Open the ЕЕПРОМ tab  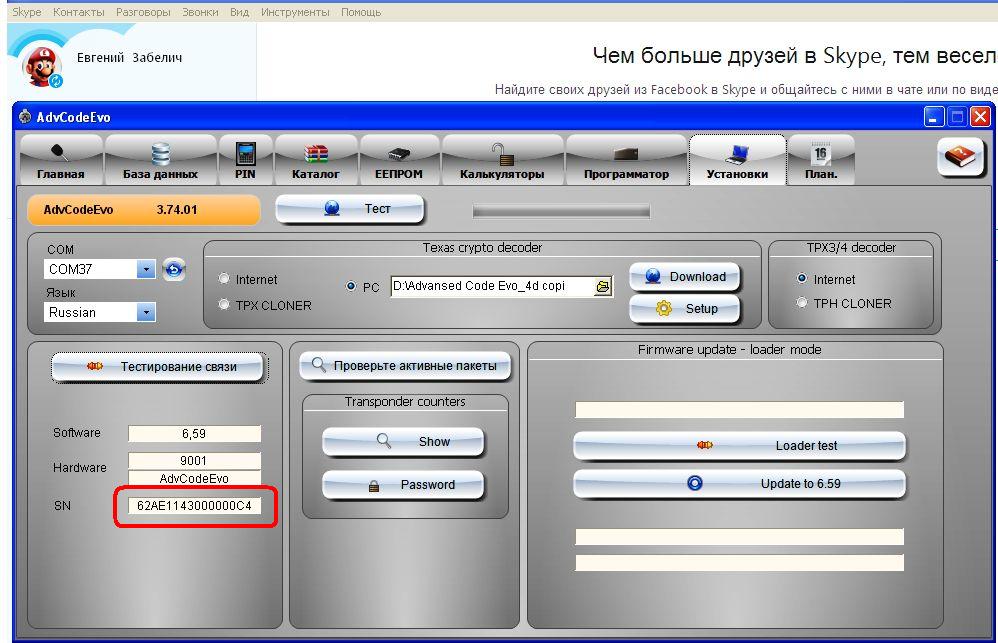pos(399,160)
